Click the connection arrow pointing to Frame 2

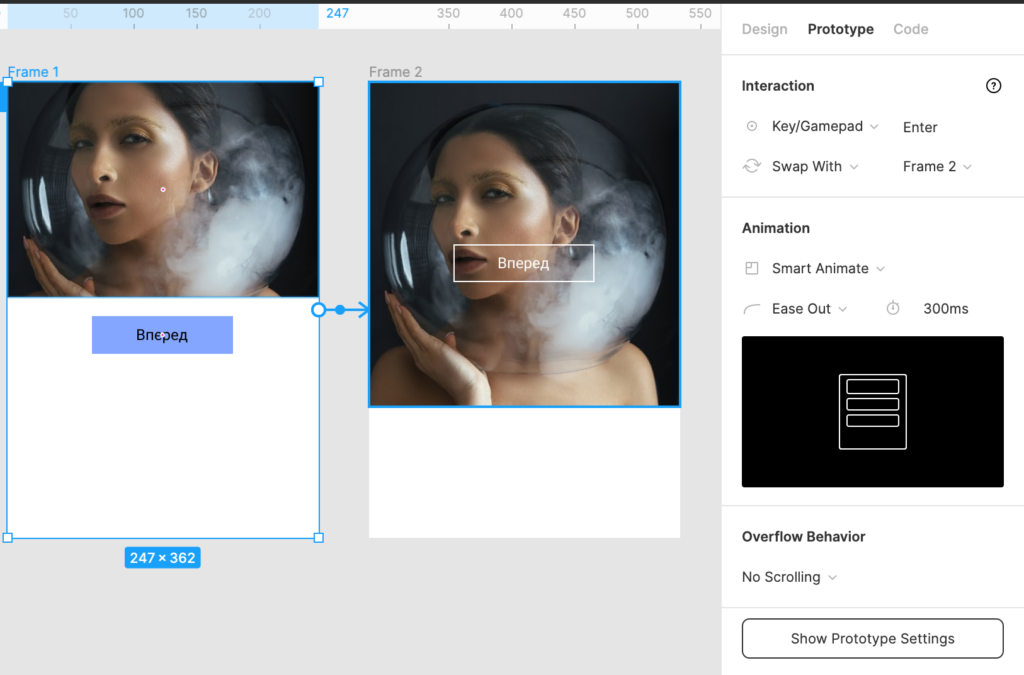point(360,310)
